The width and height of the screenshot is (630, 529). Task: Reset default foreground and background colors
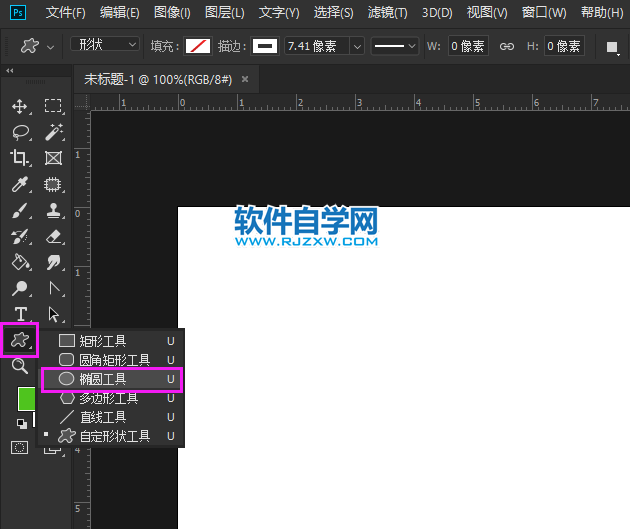(21, 423)
